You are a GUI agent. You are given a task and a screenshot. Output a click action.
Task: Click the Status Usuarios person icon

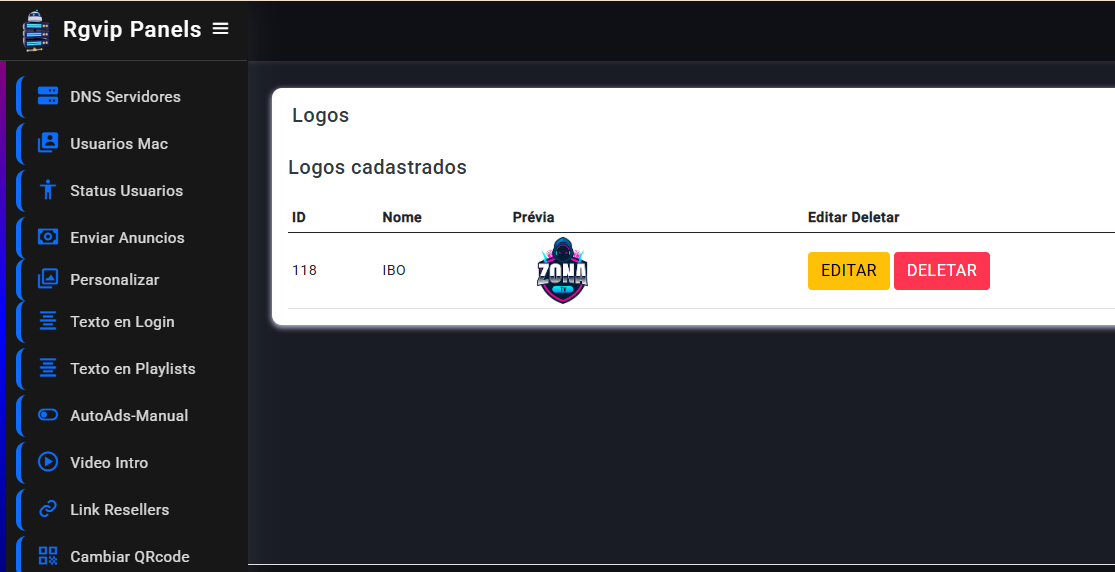click(48, 190)
